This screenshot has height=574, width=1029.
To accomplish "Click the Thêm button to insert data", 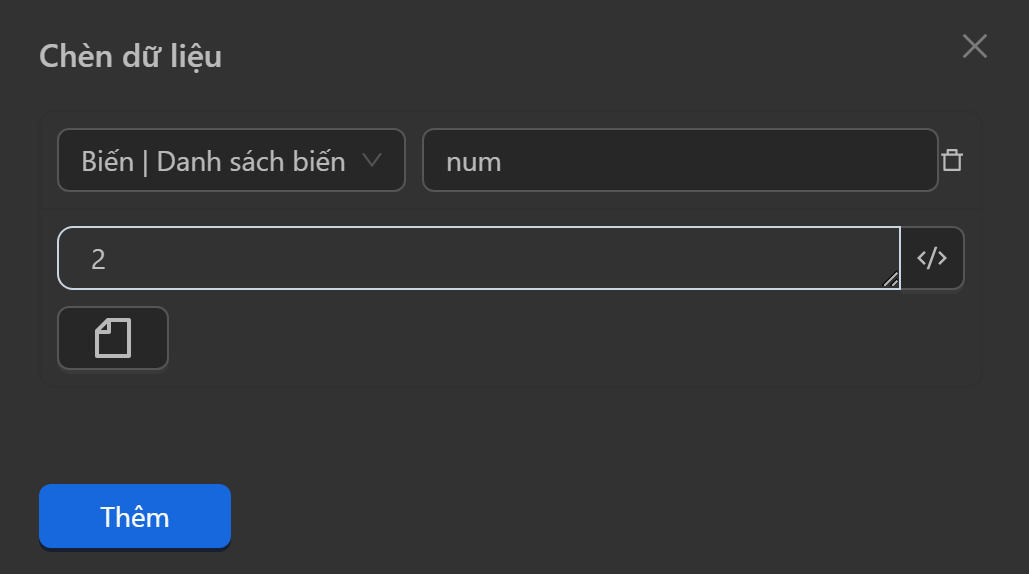I will [135, 516].
